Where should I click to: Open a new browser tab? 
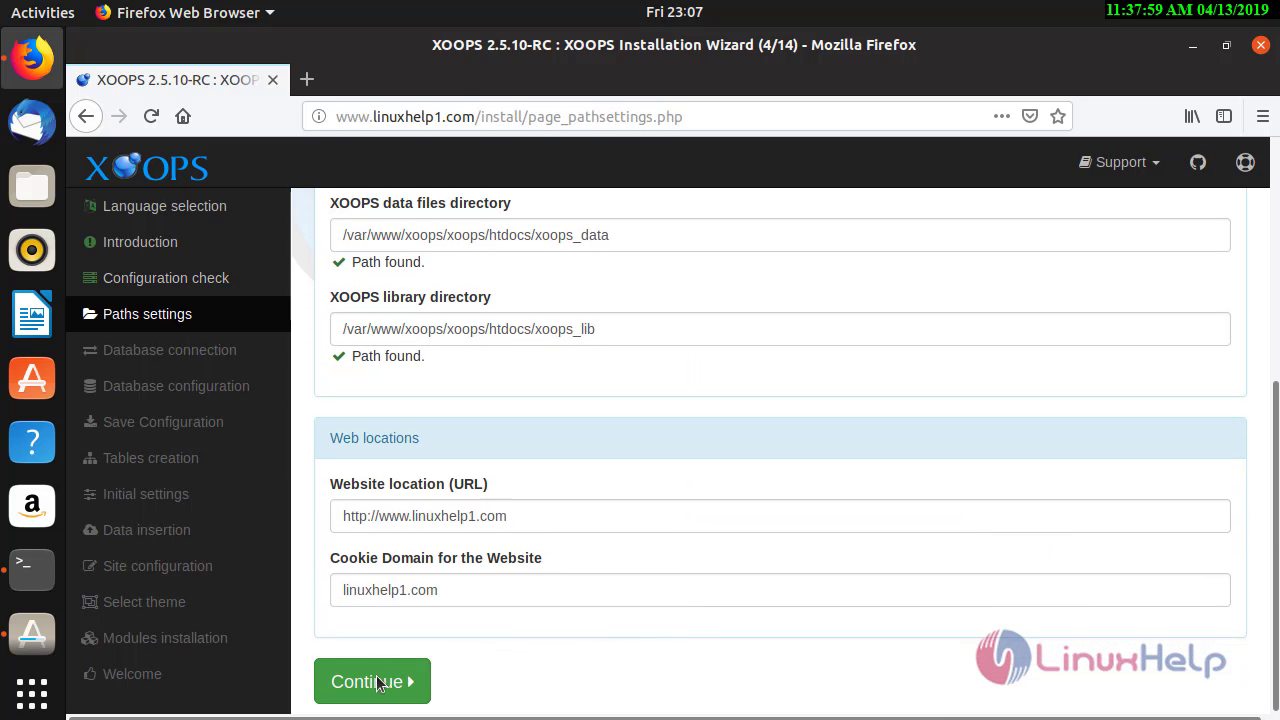(307, 79)
